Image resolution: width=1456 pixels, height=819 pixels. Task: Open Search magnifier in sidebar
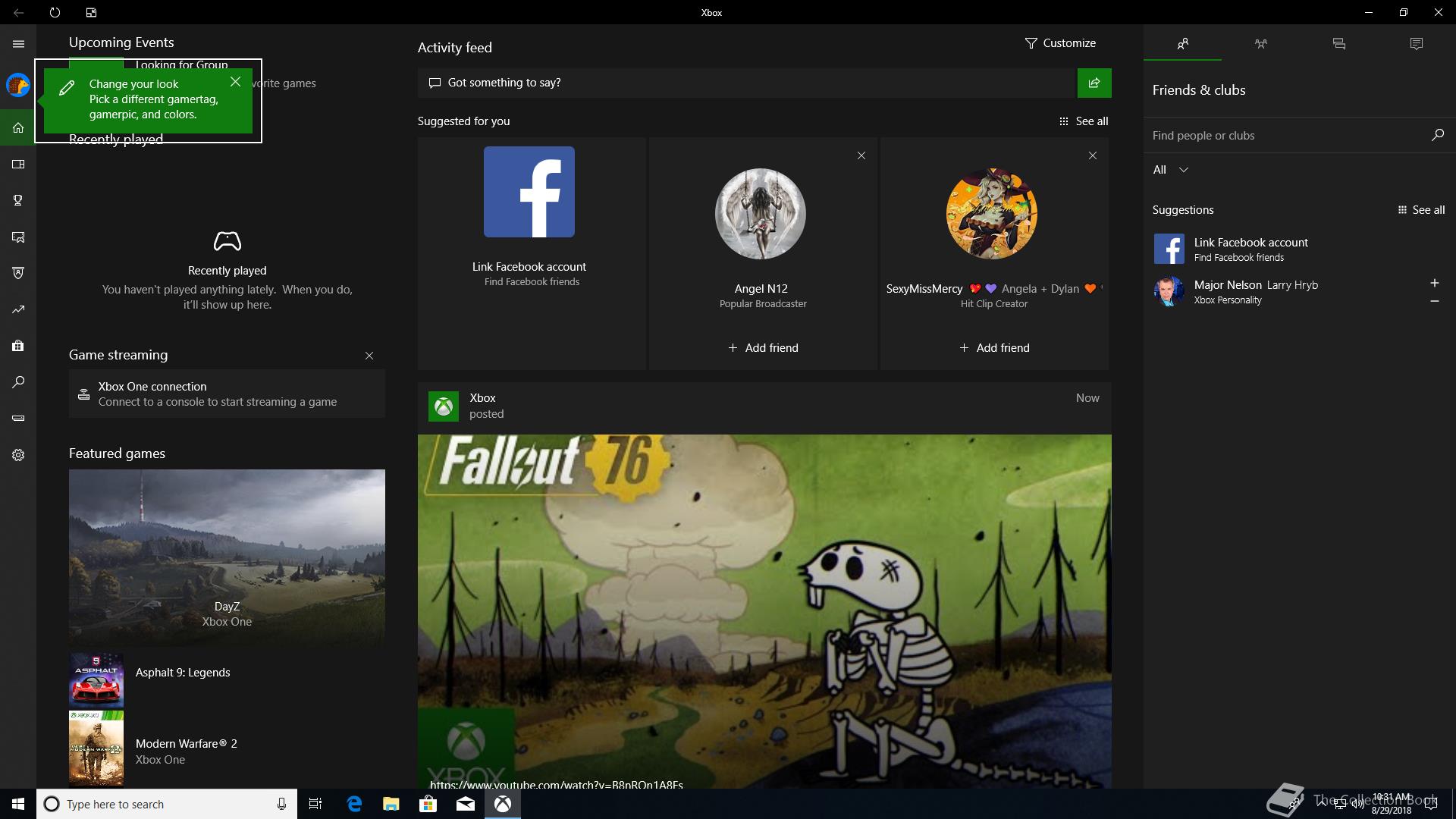[18, 382]
